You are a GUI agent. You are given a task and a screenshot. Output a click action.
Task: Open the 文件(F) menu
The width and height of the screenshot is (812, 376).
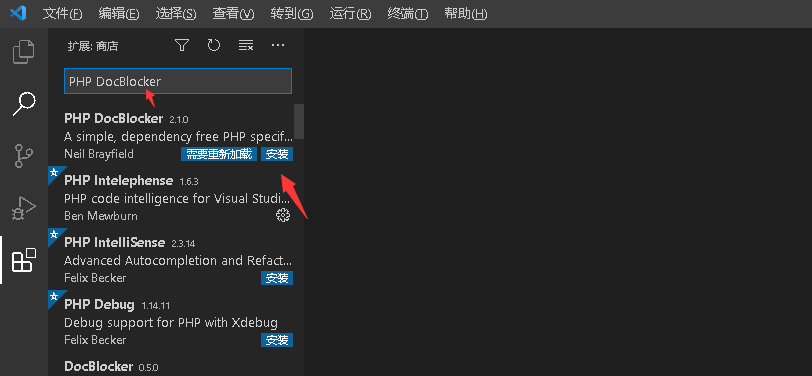pos(62,14)
